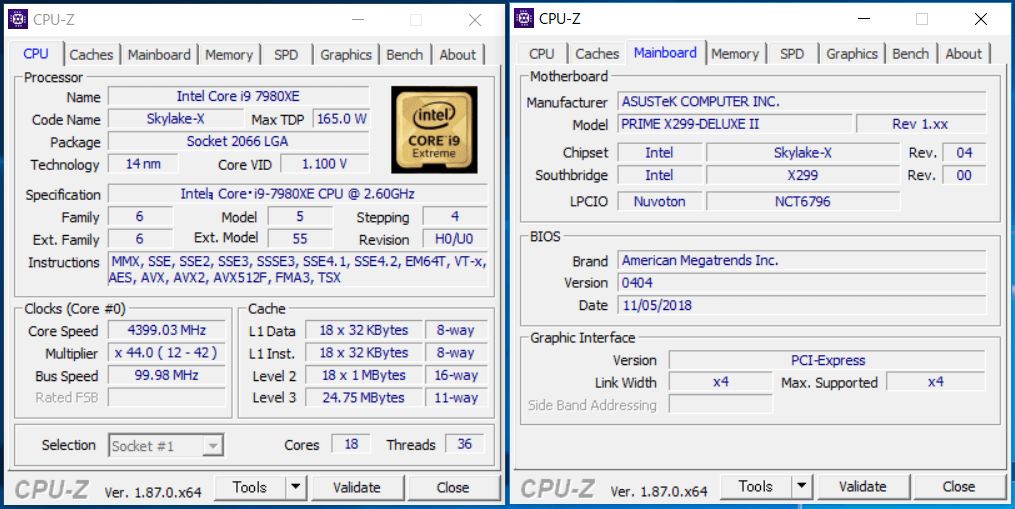Open the Caches tab in left window
This screenshot has width=1015, height=509.
click(x=91, y=55)
